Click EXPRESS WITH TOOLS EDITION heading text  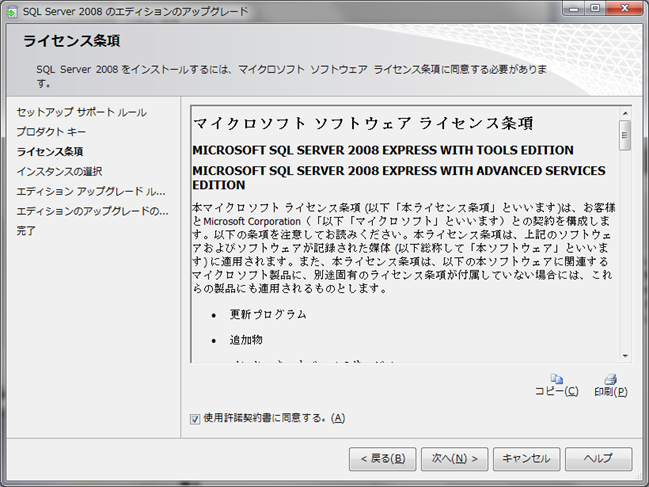[383, 150]
